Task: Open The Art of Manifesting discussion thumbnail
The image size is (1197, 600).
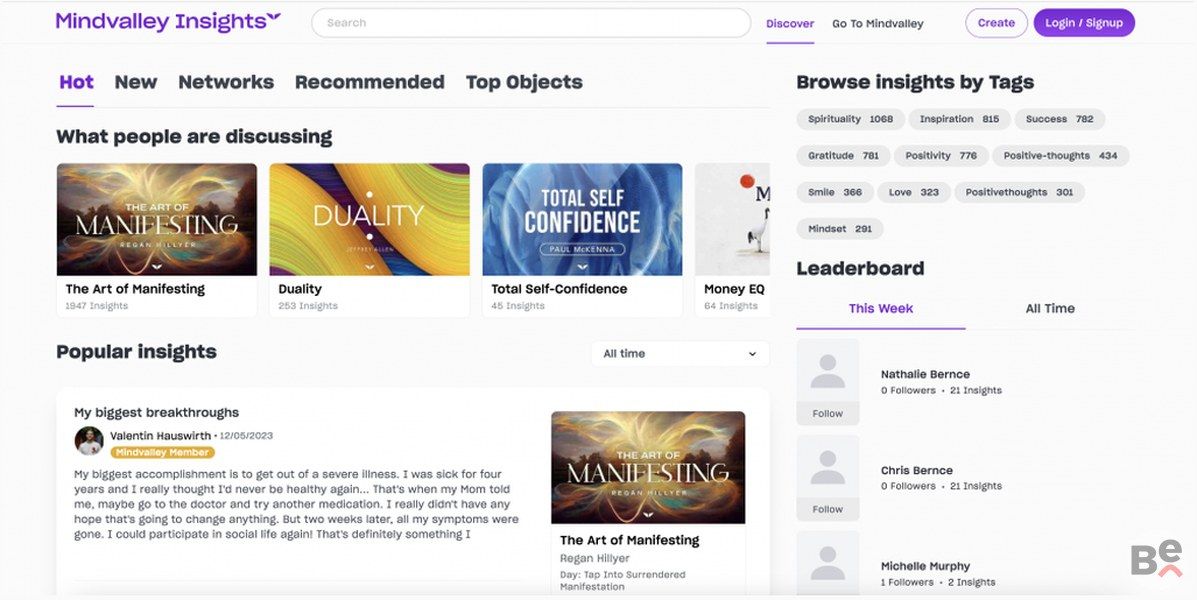Action: click(156, 219)
